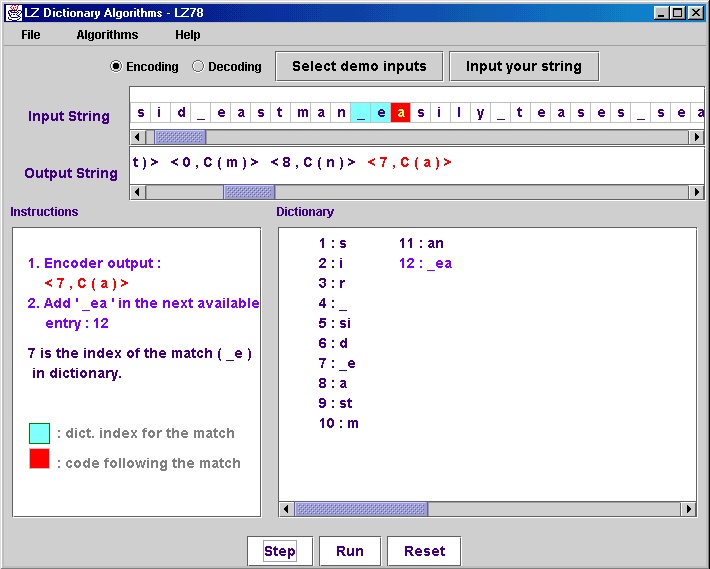
Task: Click dictionary entry '1 : s'
Action: tap(332, 244)
